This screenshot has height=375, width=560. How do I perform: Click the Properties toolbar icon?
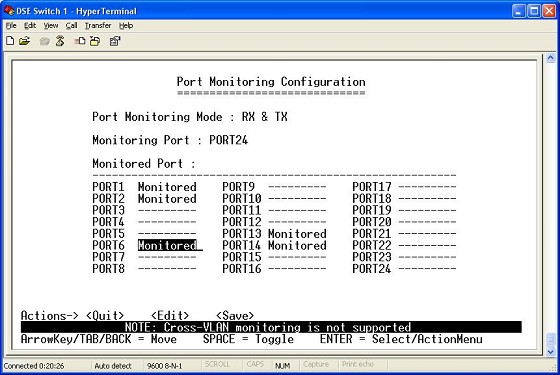(115, 41)
